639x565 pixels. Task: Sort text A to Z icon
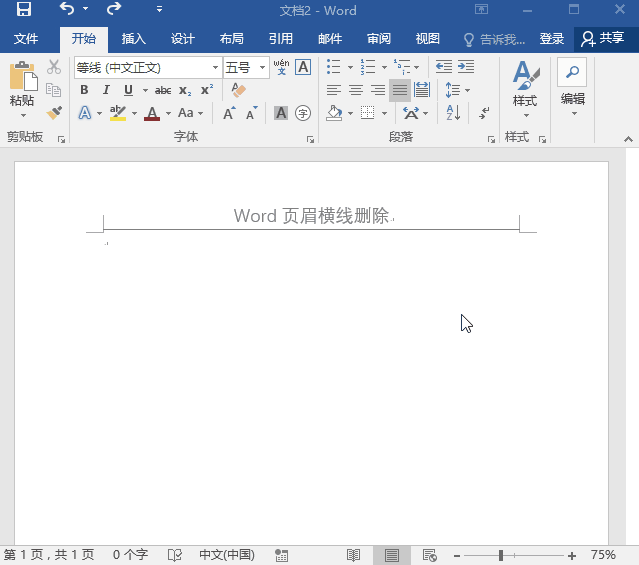453,113
